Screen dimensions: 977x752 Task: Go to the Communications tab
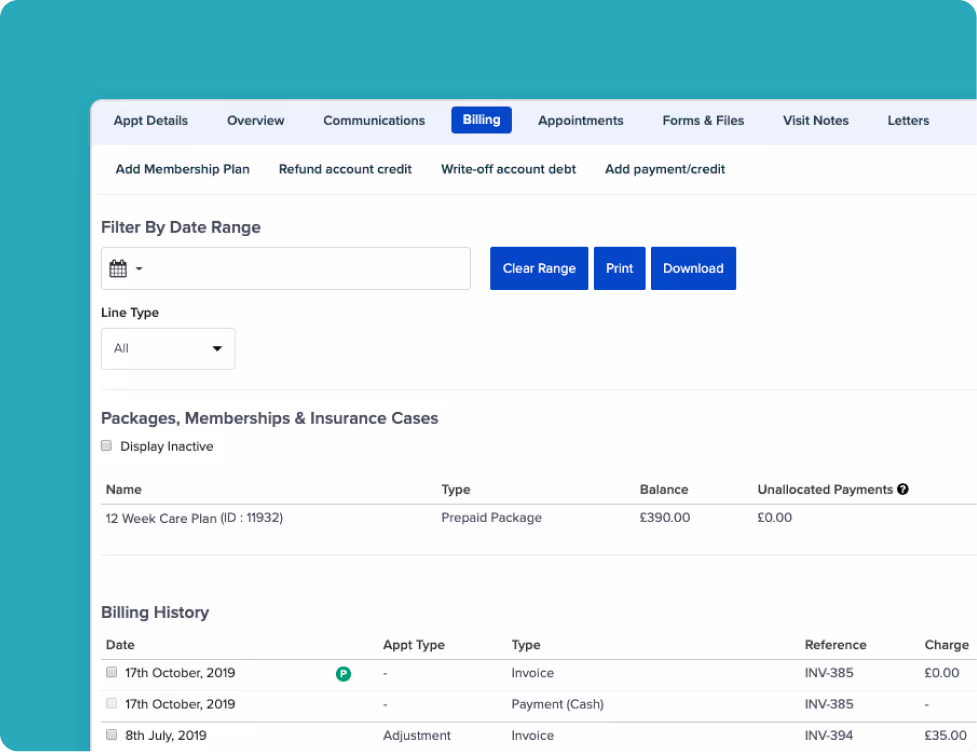[x=374, y=120]
